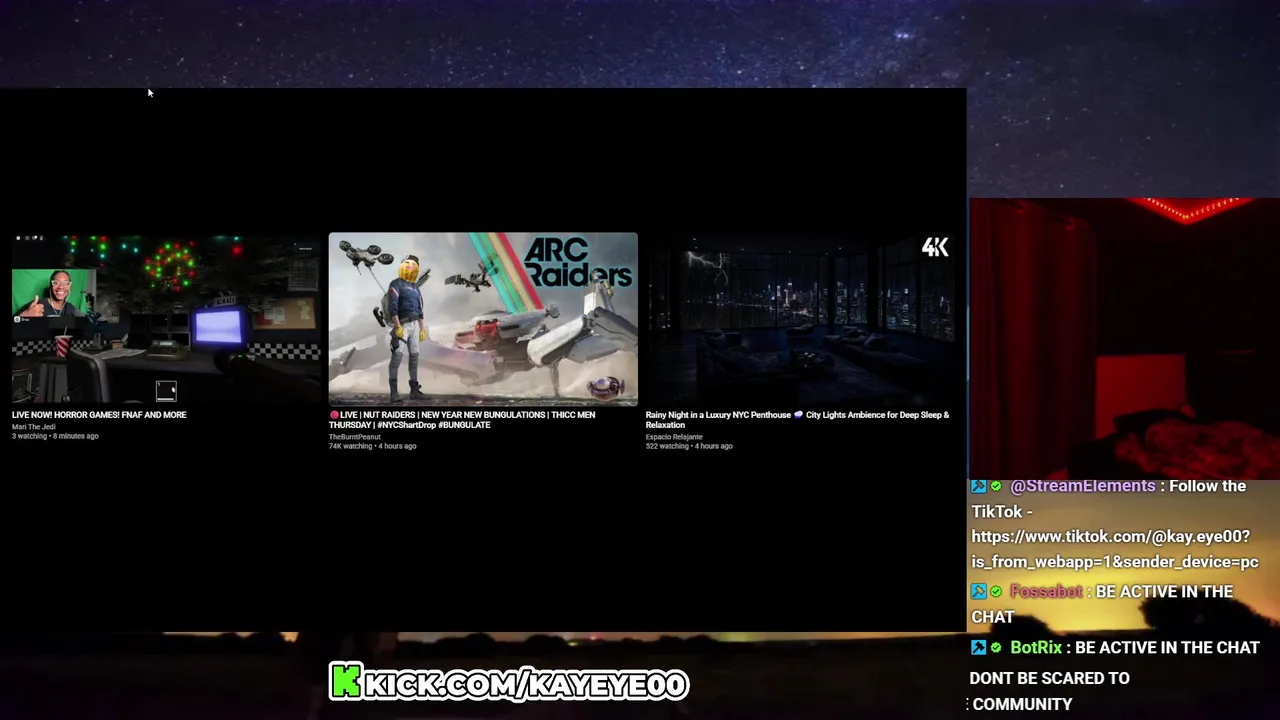Open the TikTok link in chat
This screenshot has height=720, width=1280.
1115,549
